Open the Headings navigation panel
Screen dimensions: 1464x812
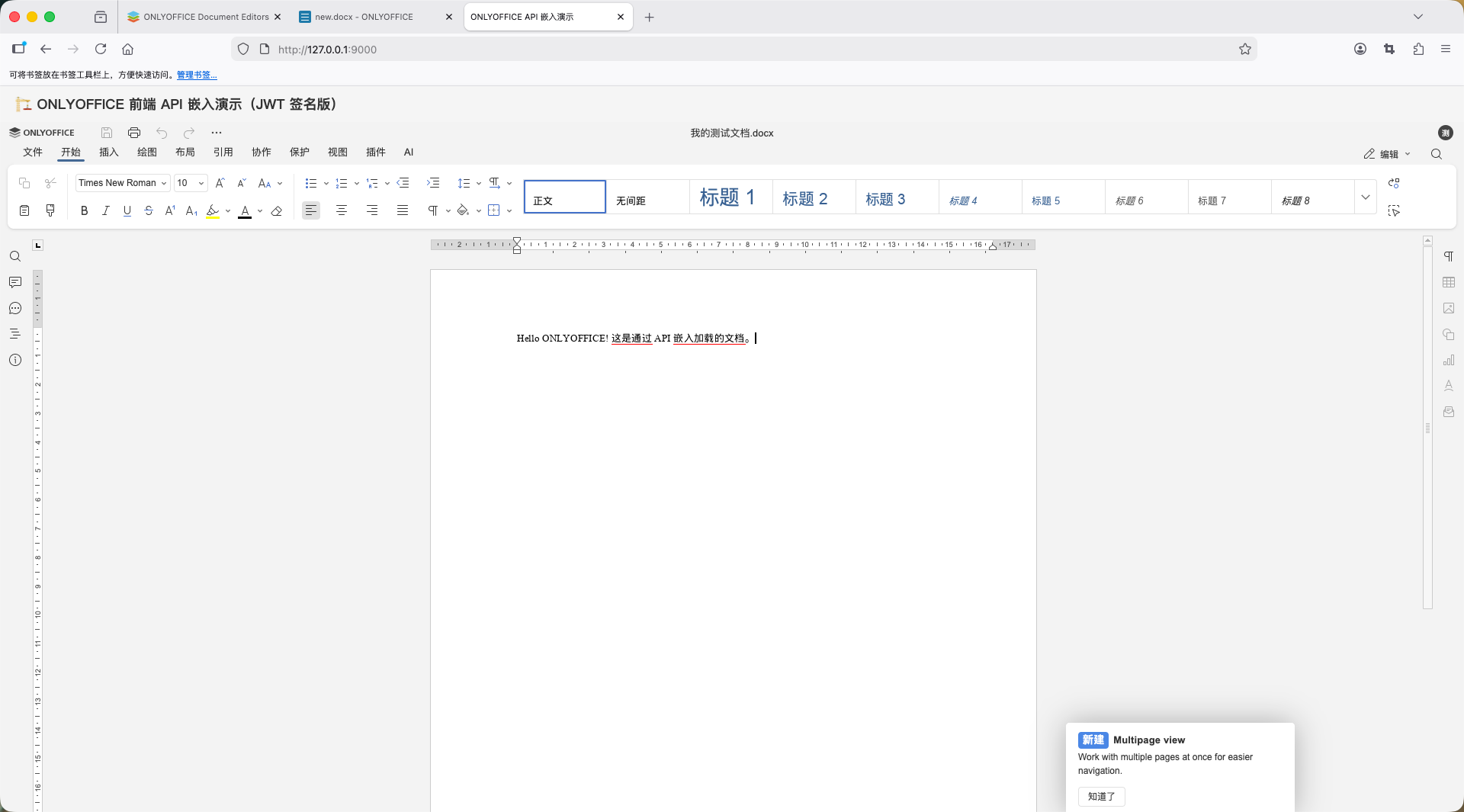[15, 334]
